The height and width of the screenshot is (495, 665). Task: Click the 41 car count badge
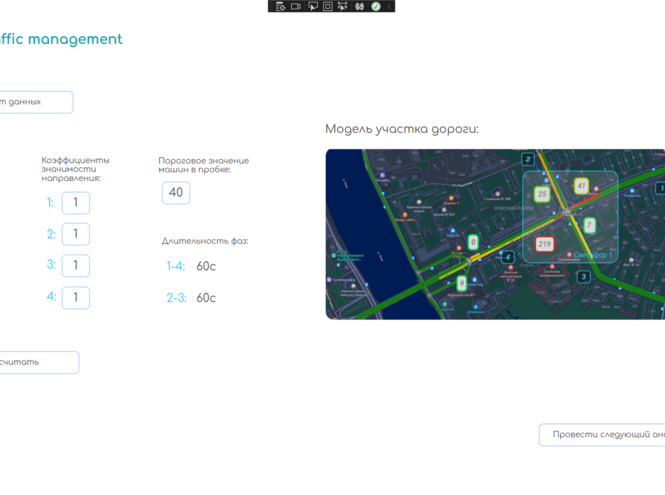click(581, 186)
